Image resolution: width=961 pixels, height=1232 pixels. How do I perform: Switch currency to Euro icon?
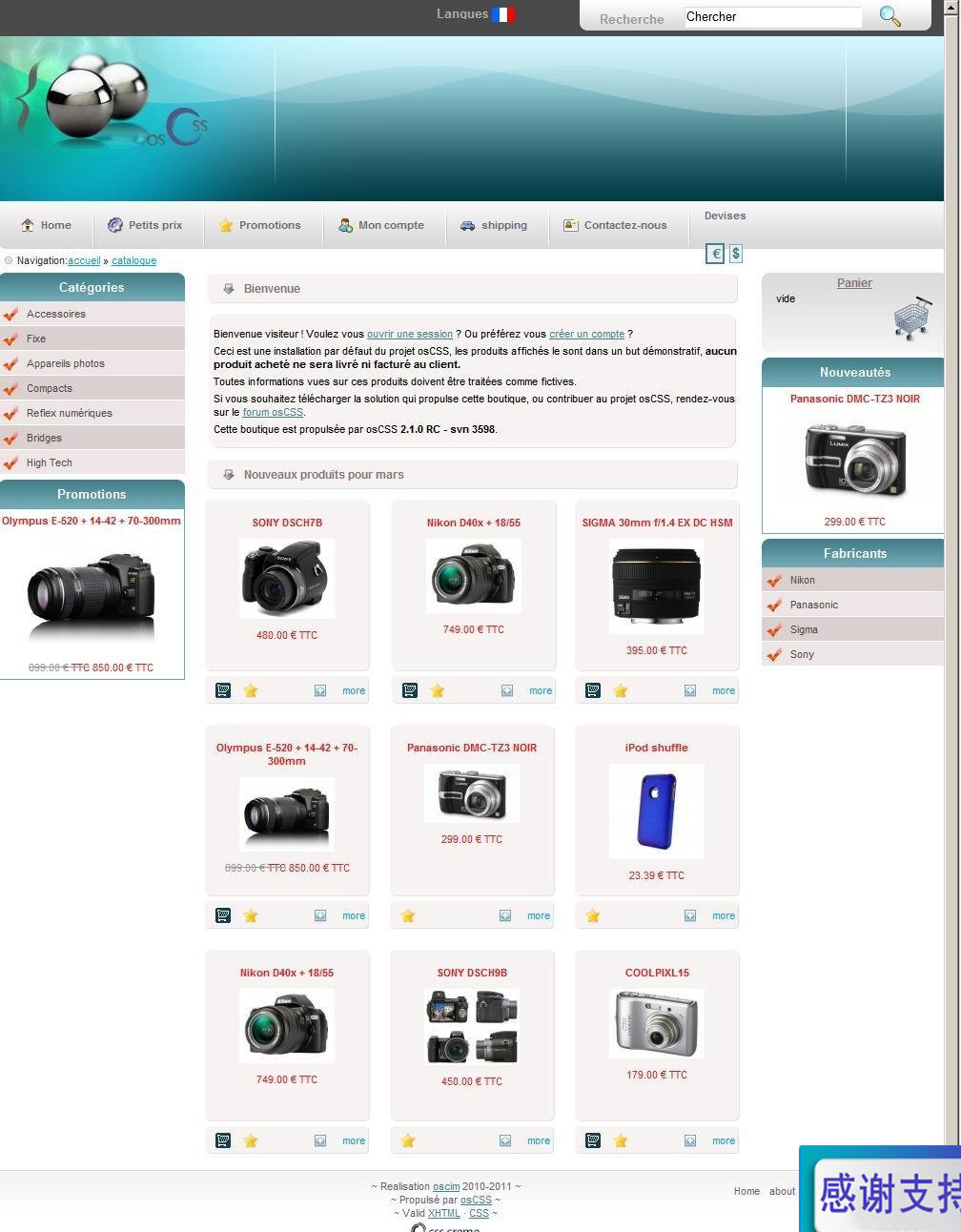[x=715, y=254]
